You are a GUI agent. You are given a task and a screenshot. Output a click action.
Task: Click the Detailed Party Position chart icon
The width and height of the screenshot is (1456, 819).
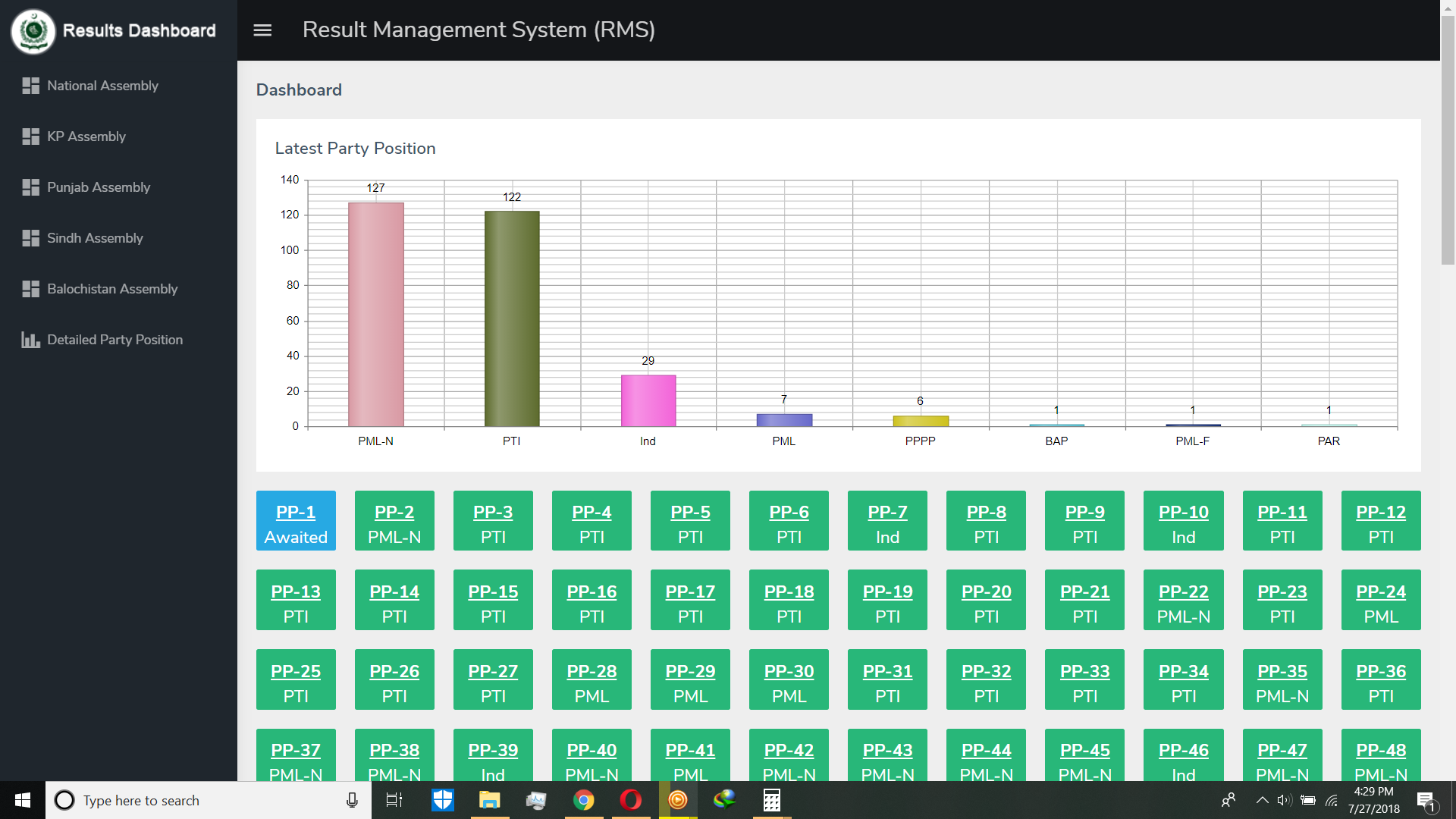click(30, 340)
